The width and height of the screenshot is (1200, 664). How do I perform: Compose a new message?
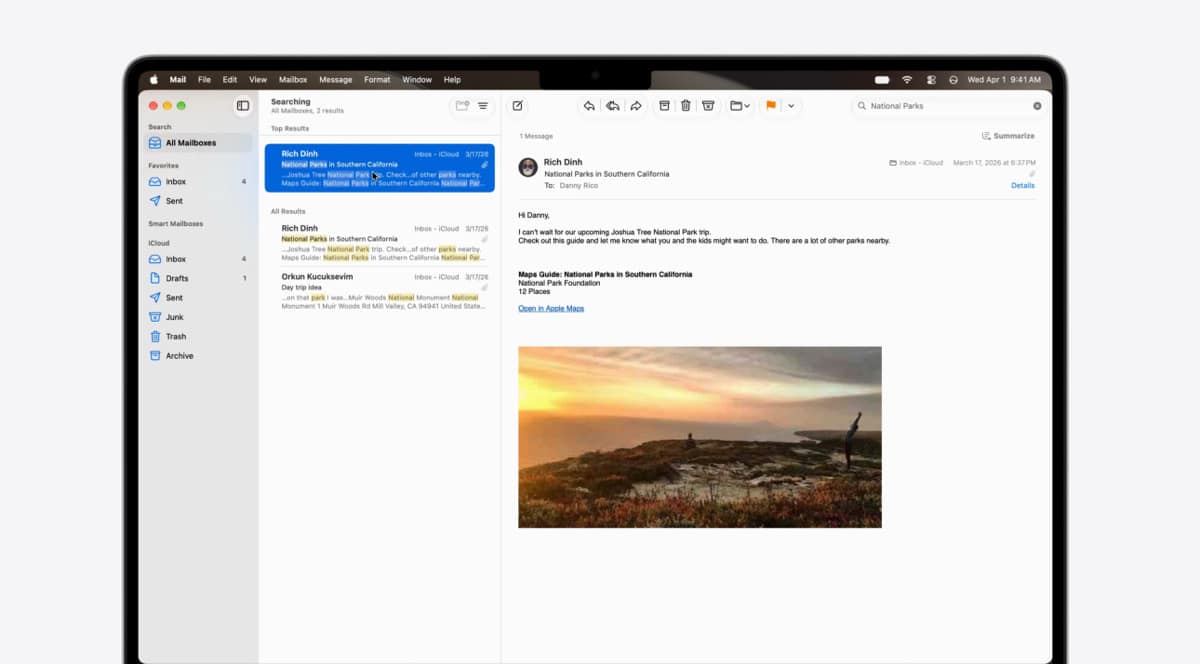click(x=517, y=106)
